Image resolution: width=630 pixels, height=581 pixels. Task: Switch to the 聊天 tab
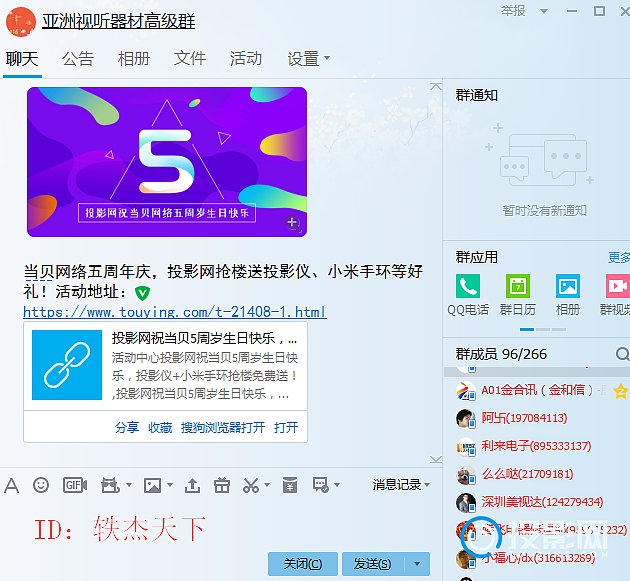22,59
